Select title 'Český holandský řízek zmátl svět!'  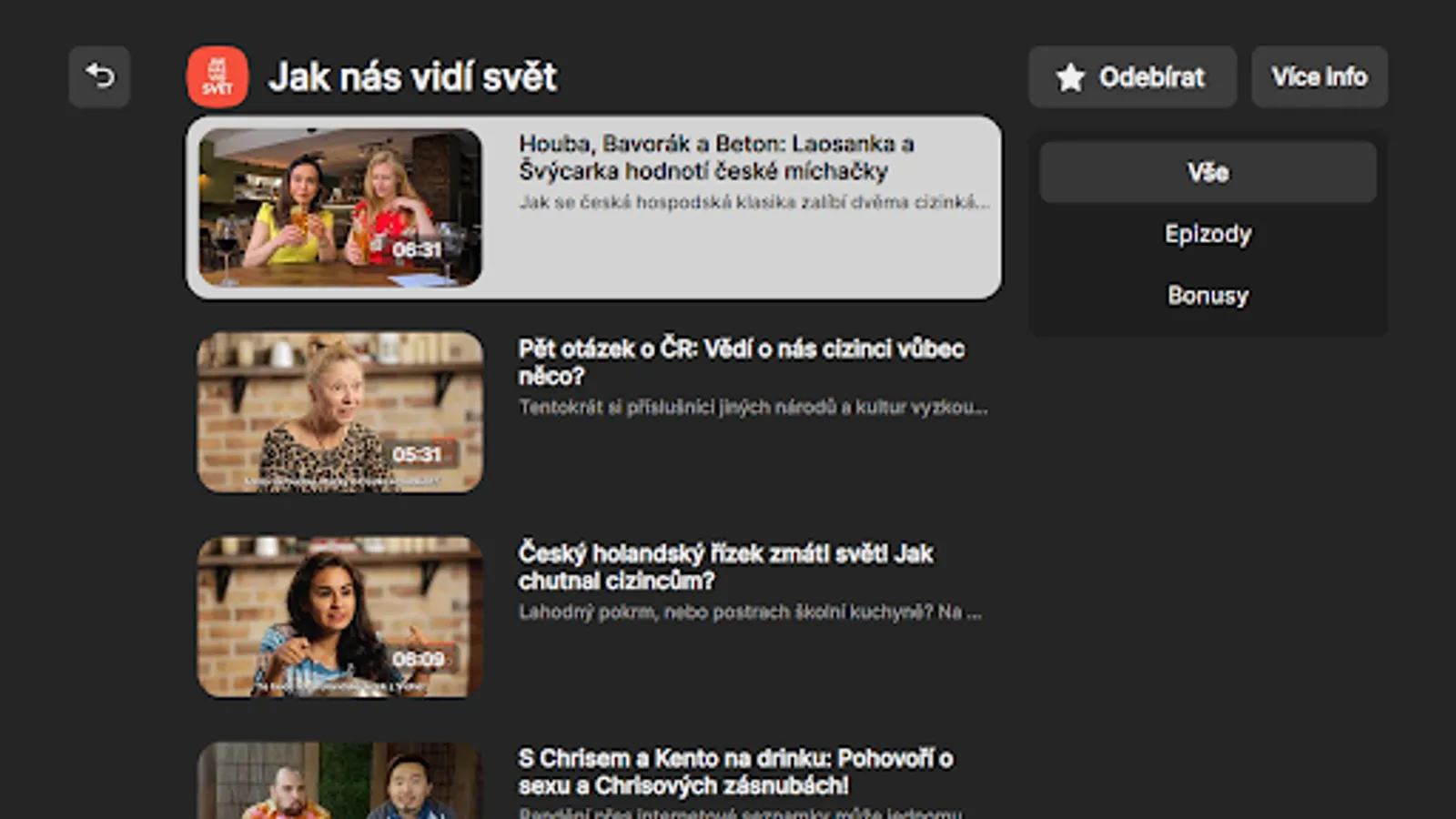726,567
